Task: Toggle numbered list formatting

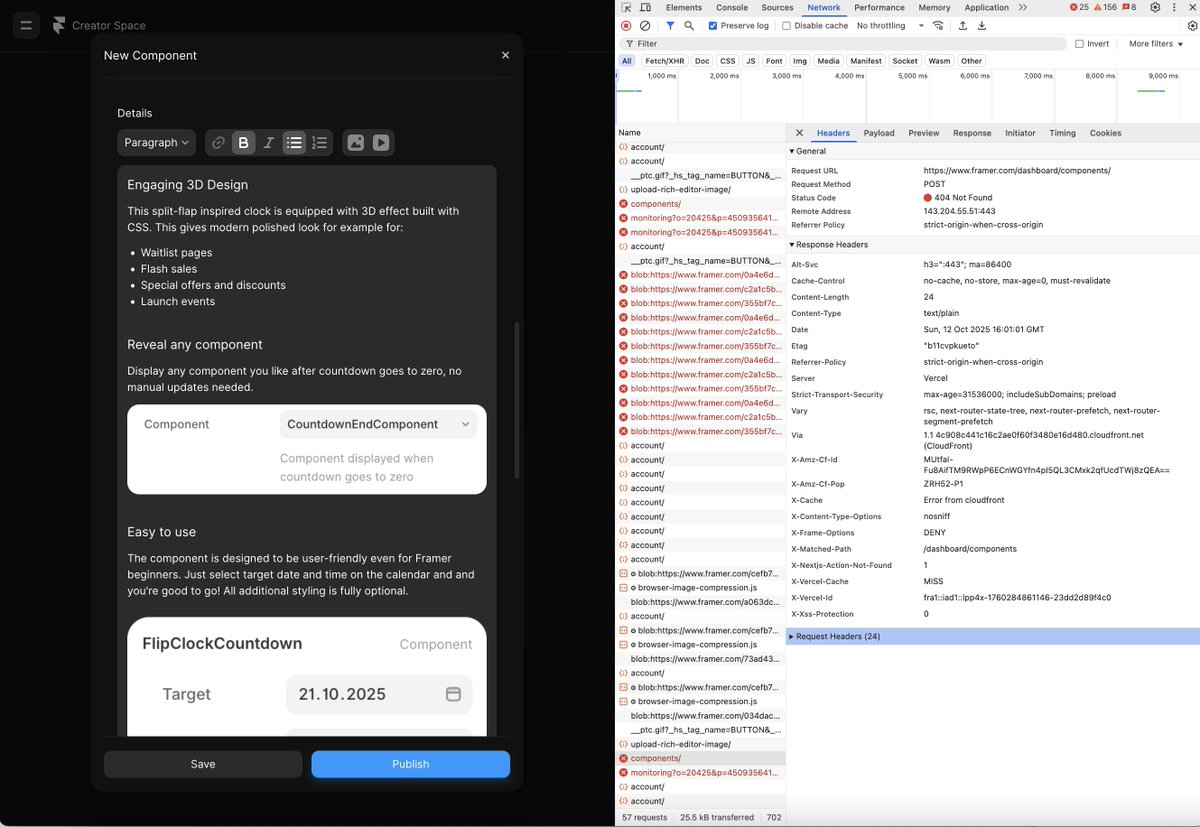Action: (x=319, y=143)
